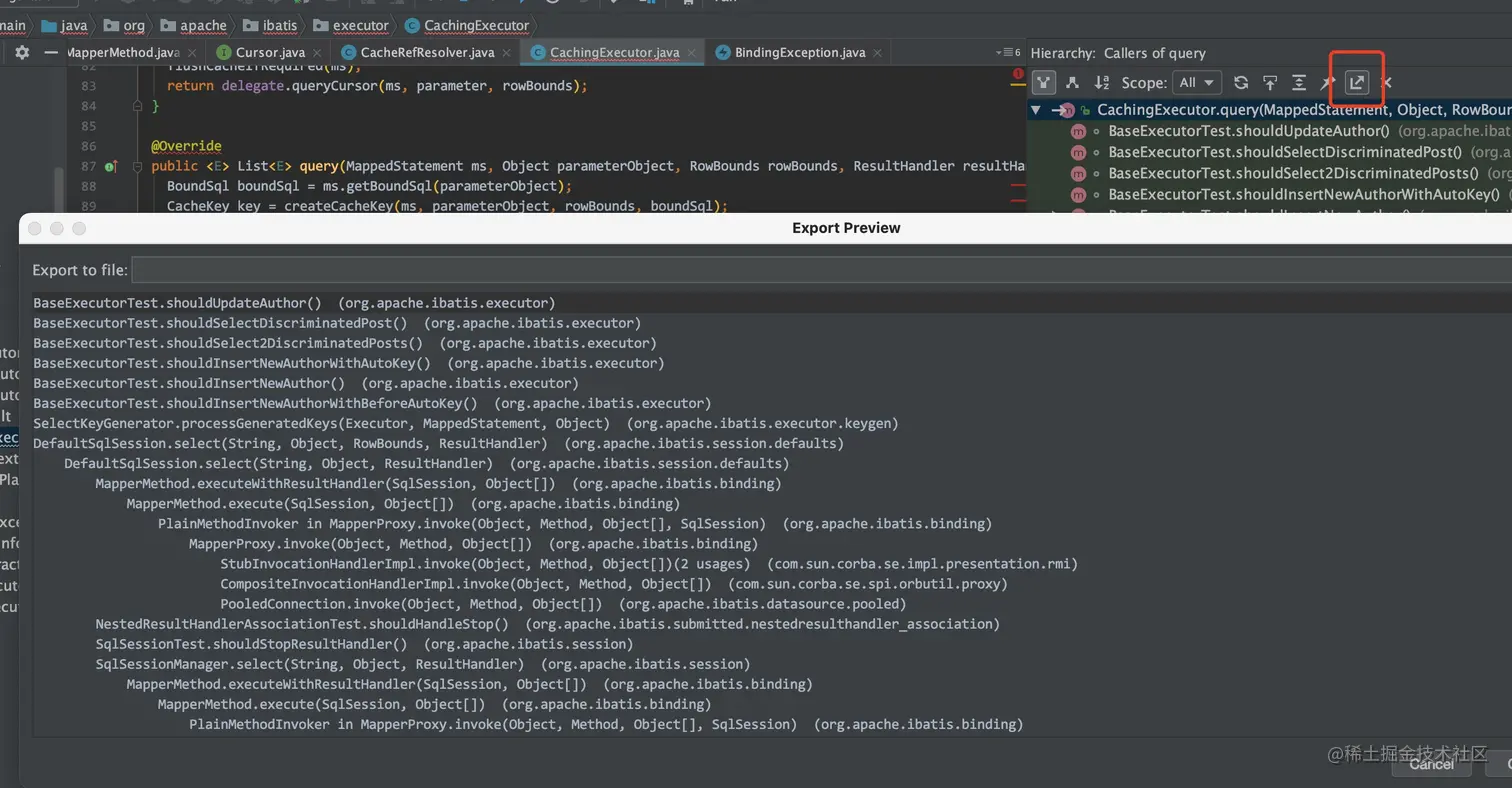The image size is (1512, 788).
Task: Click the red error indicator atop editor
Action: point(1019,73)
